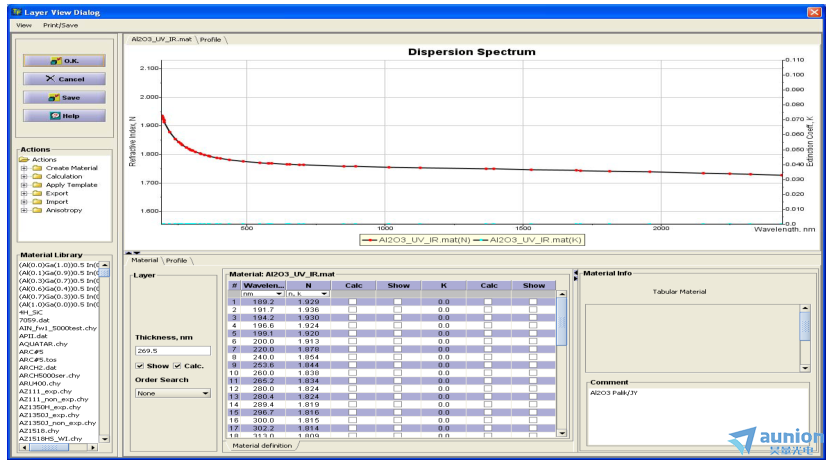Open the wavelength unit dropdown showing nm

click(262, 294)
